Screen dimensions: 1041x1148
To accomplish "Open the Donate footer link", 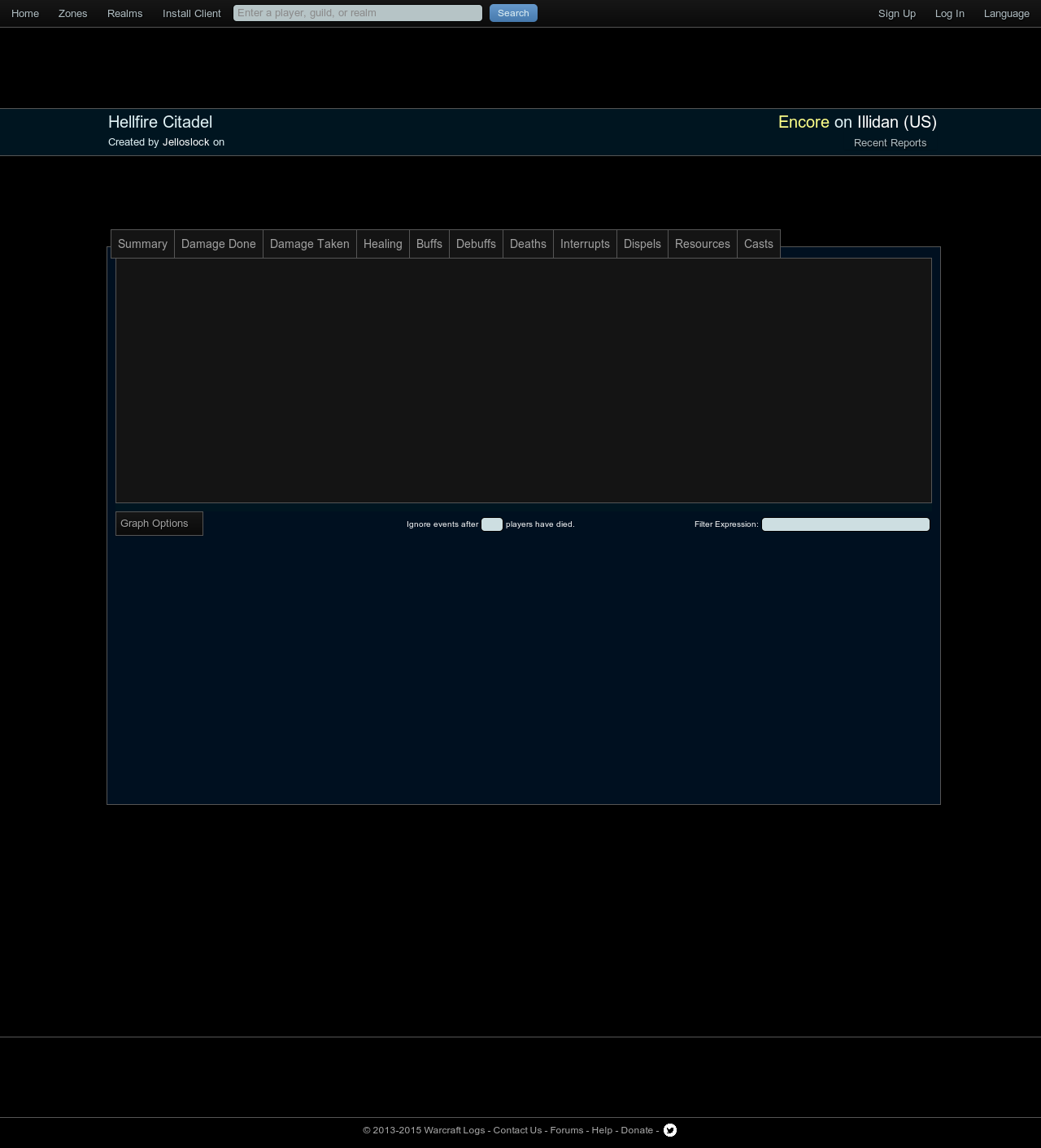I will [637, 1130].
